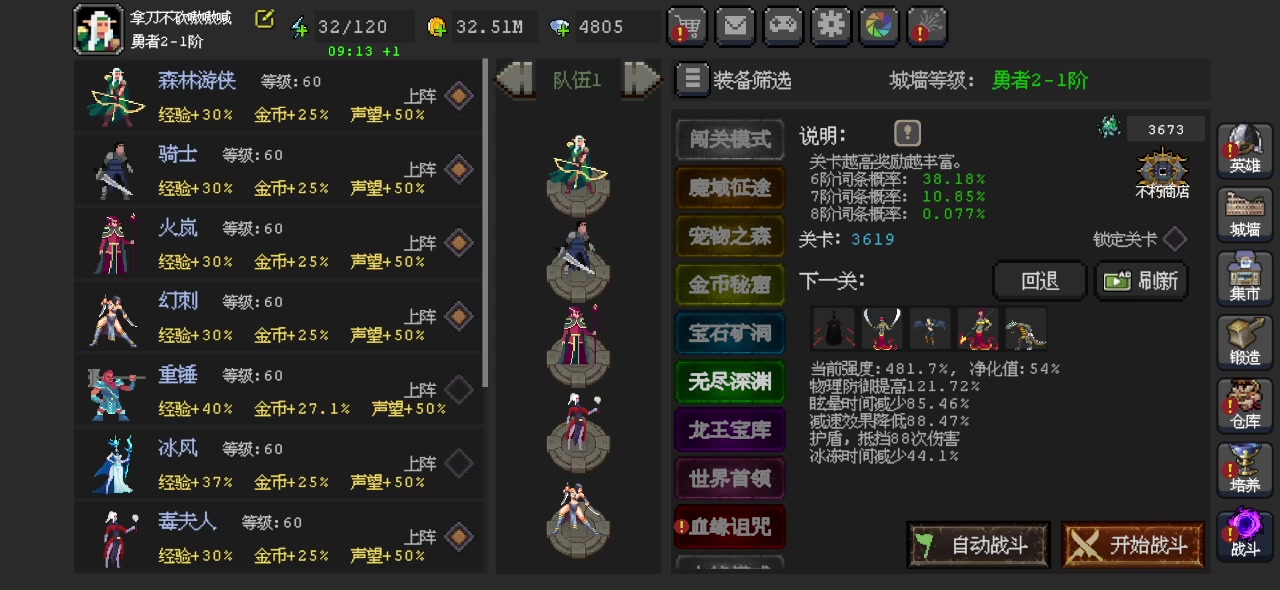Open the 英雄 hero sidebar icon
The height and width of the screenshot is (590, 1280).
(1244, 151)
